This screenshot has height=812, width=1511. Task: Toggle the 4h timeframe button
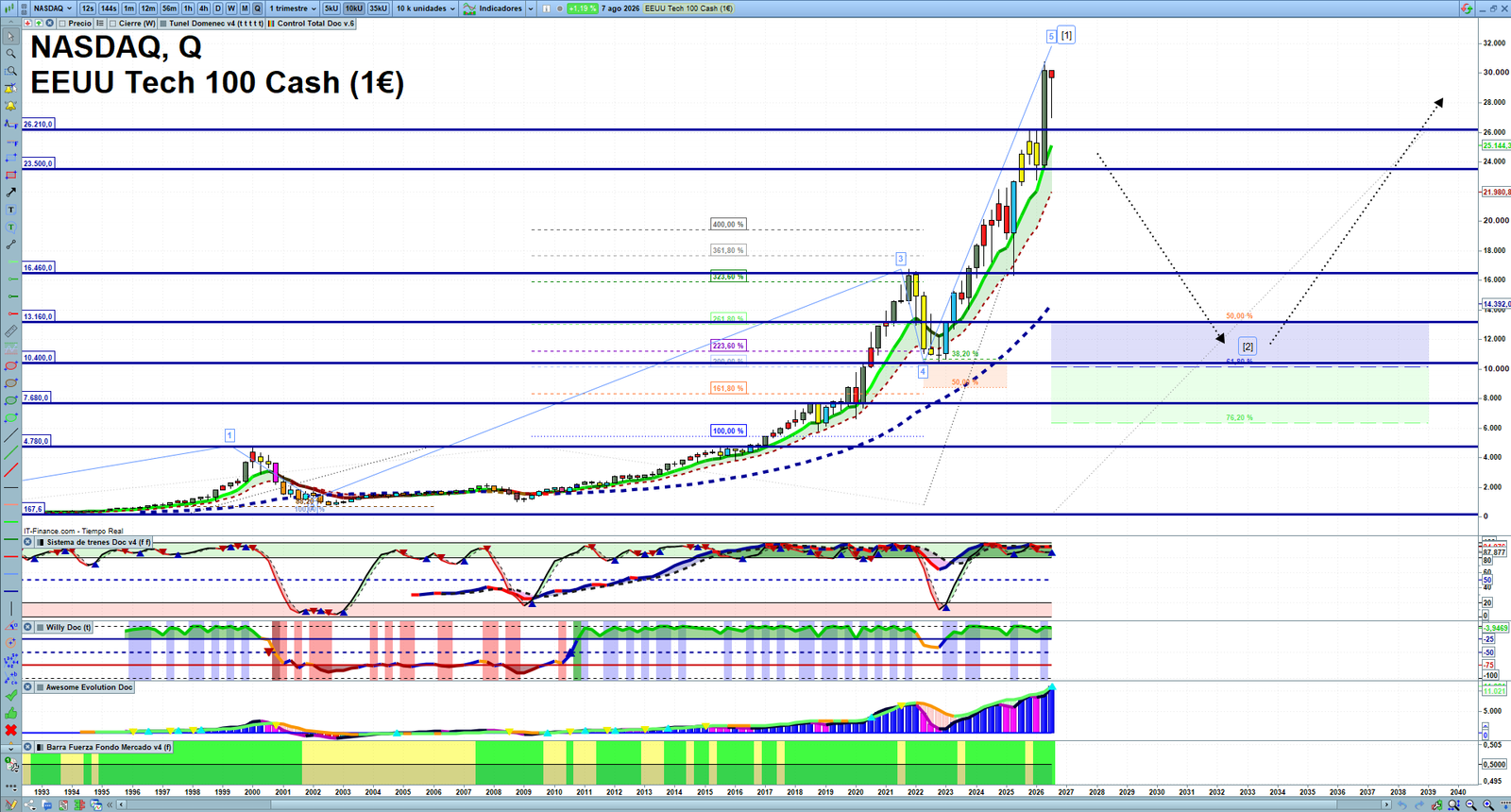(203, 8)
